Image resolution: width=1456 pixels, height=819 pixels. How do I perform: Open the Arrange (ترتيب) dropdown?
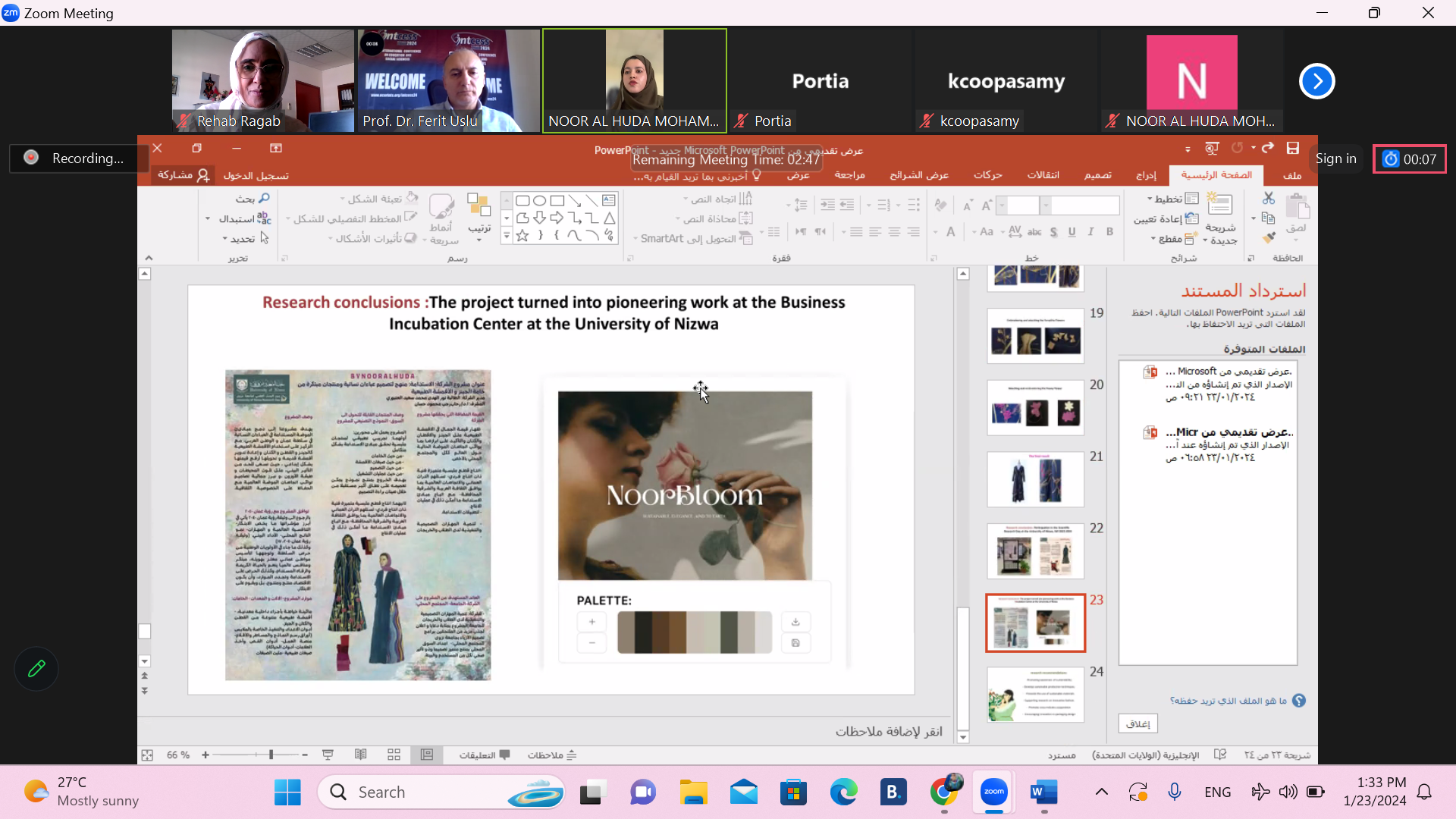click(479, 216)
